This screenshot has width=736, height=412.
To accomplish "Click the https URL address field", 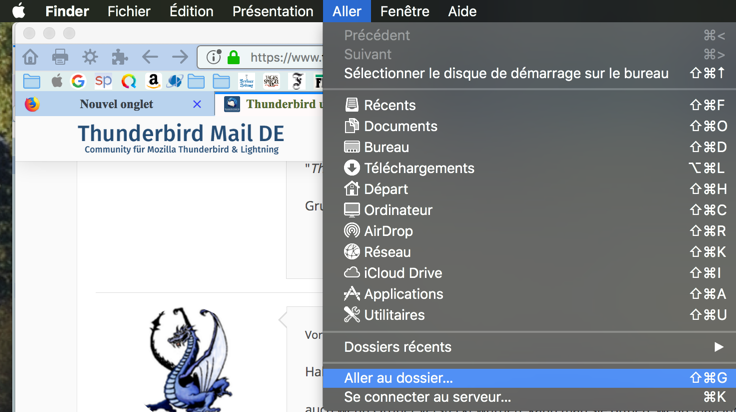I will (286, 57).
